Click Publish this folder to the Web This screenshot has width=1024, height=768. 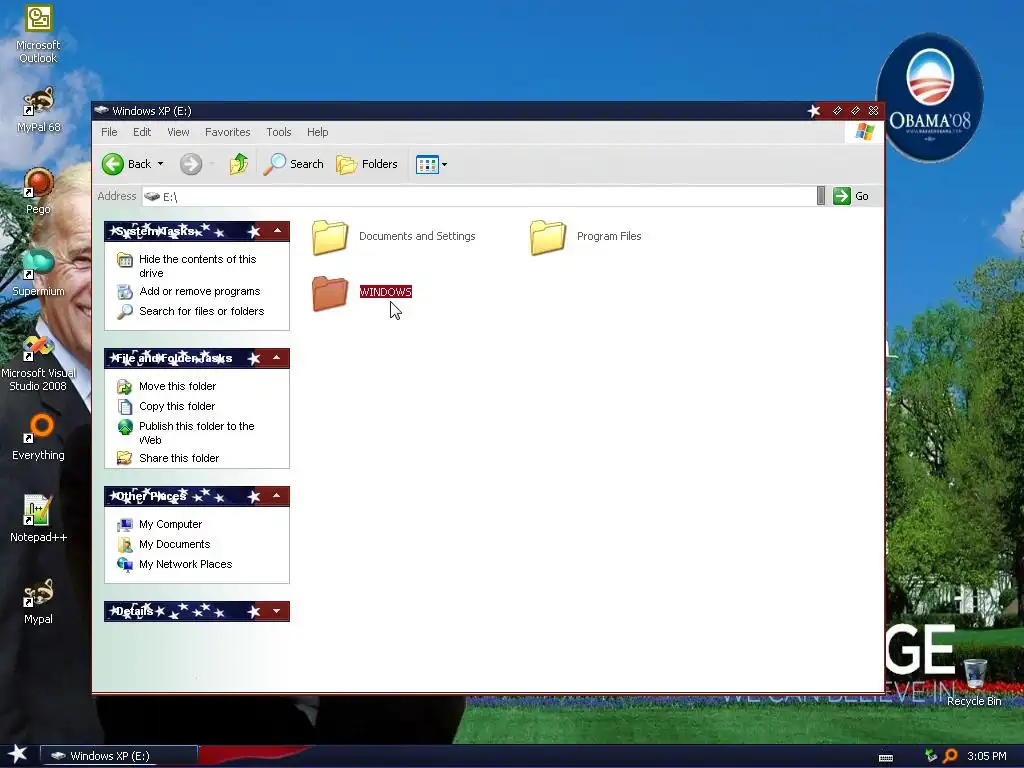[x=197, y=433]
